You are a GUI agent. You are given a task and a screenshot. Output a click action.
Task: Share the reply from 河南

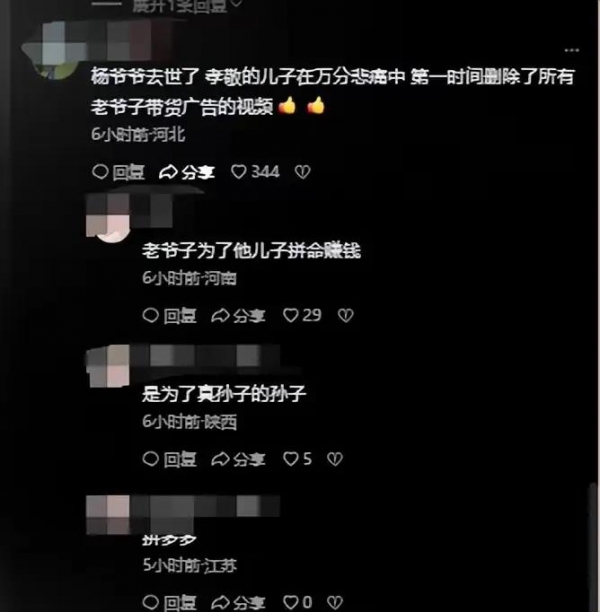click(238, 315)
